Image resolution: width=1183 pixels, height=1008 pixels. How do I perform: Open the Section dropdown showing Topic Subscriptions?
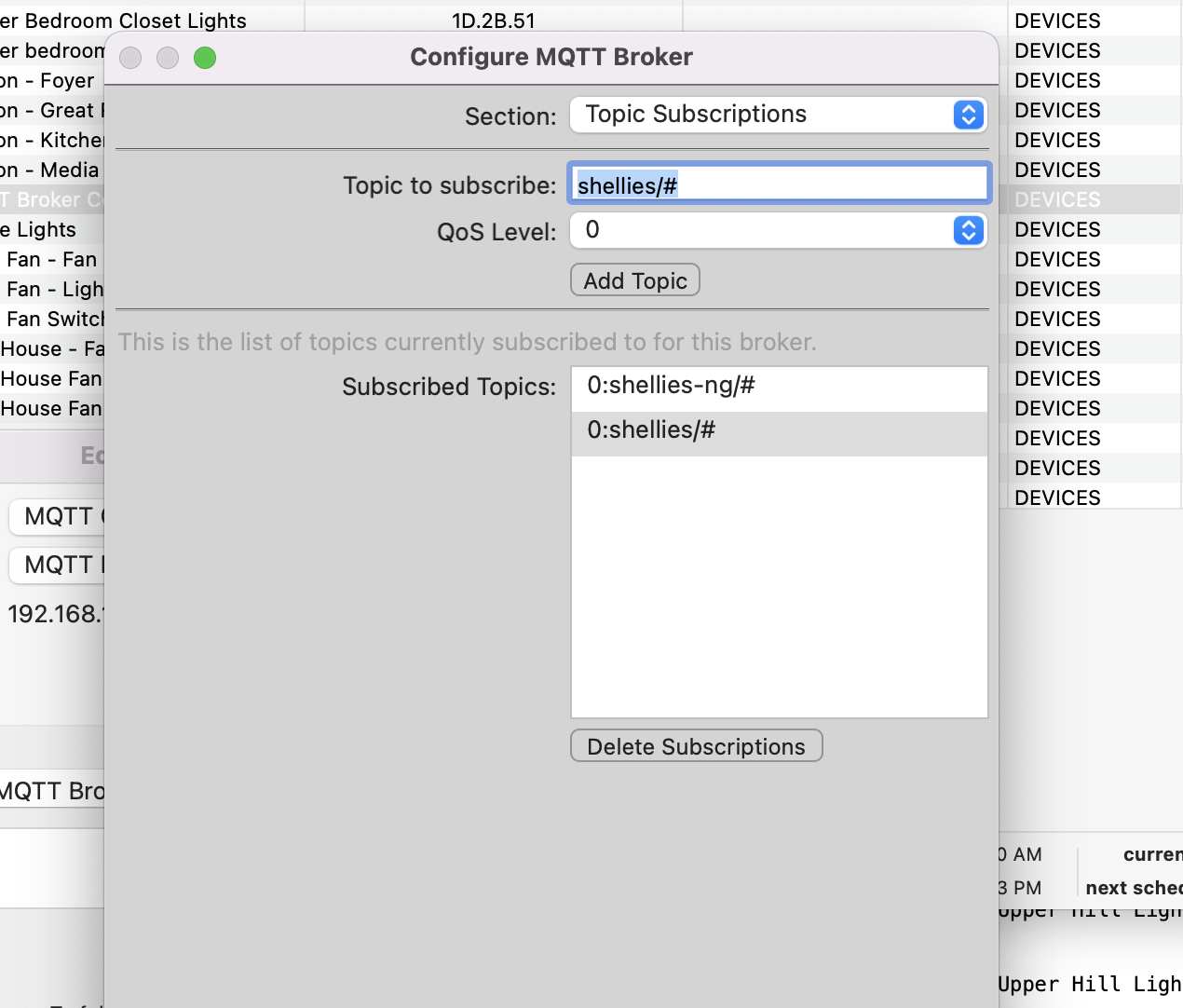tap(778, 115)
